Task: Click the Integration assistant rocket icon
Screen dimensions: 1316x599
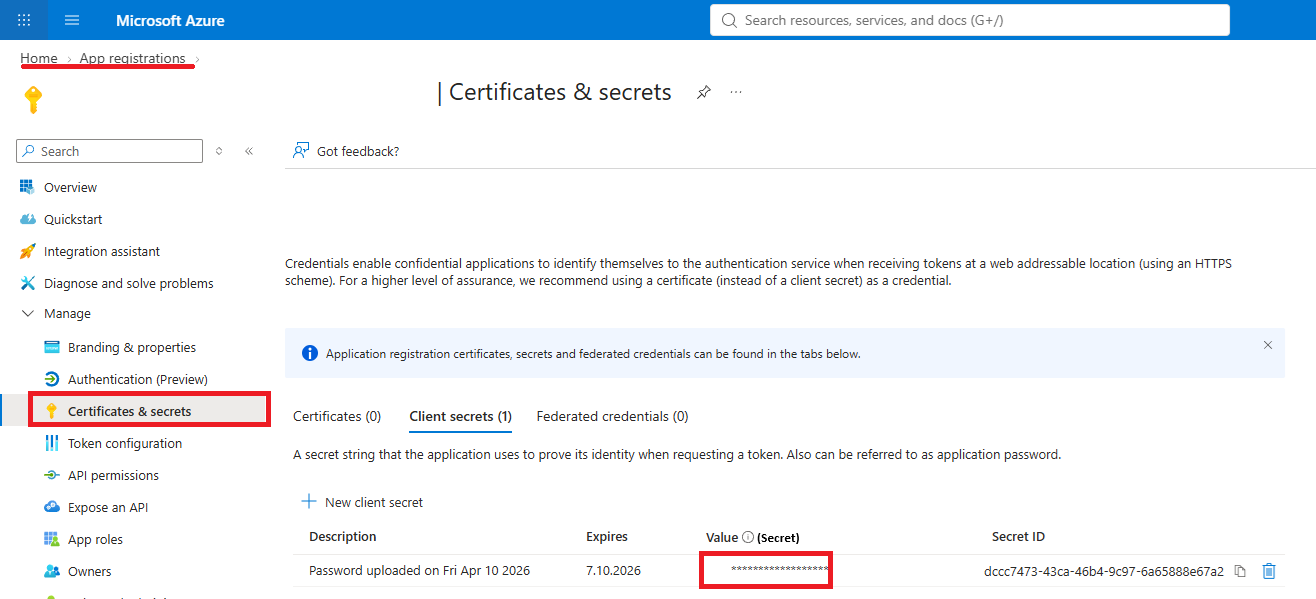Action: pyautogui.click(x=28, y=251)
